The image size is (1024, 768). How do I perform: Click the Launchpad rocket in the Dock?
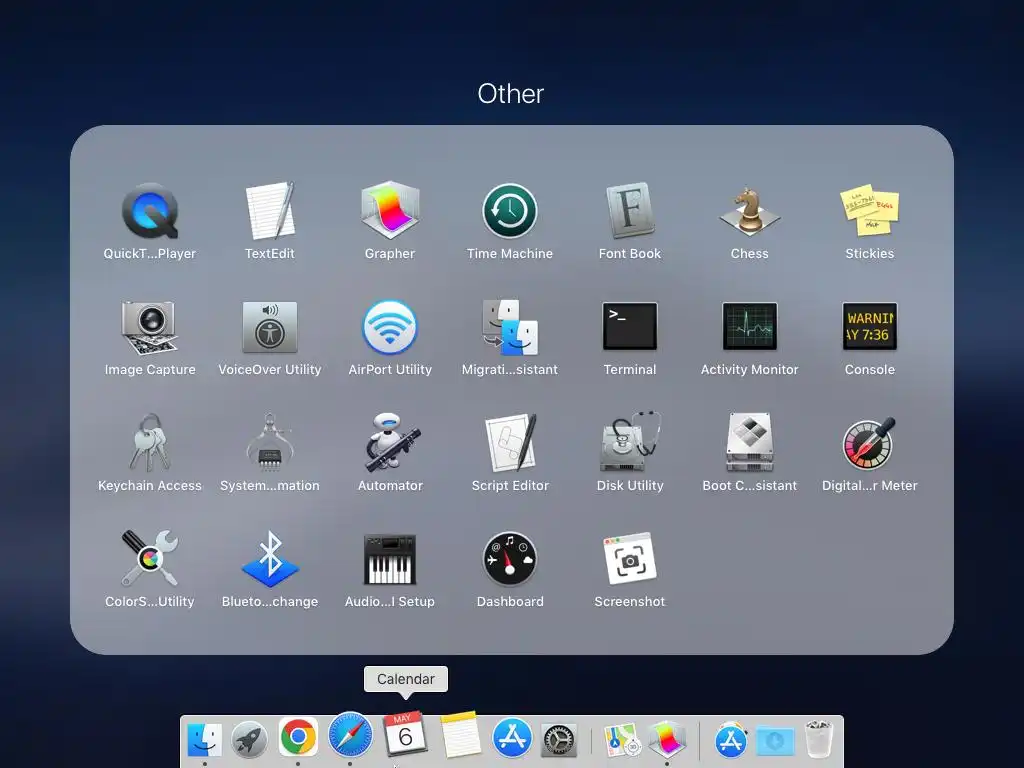click(x=249, y=740)
